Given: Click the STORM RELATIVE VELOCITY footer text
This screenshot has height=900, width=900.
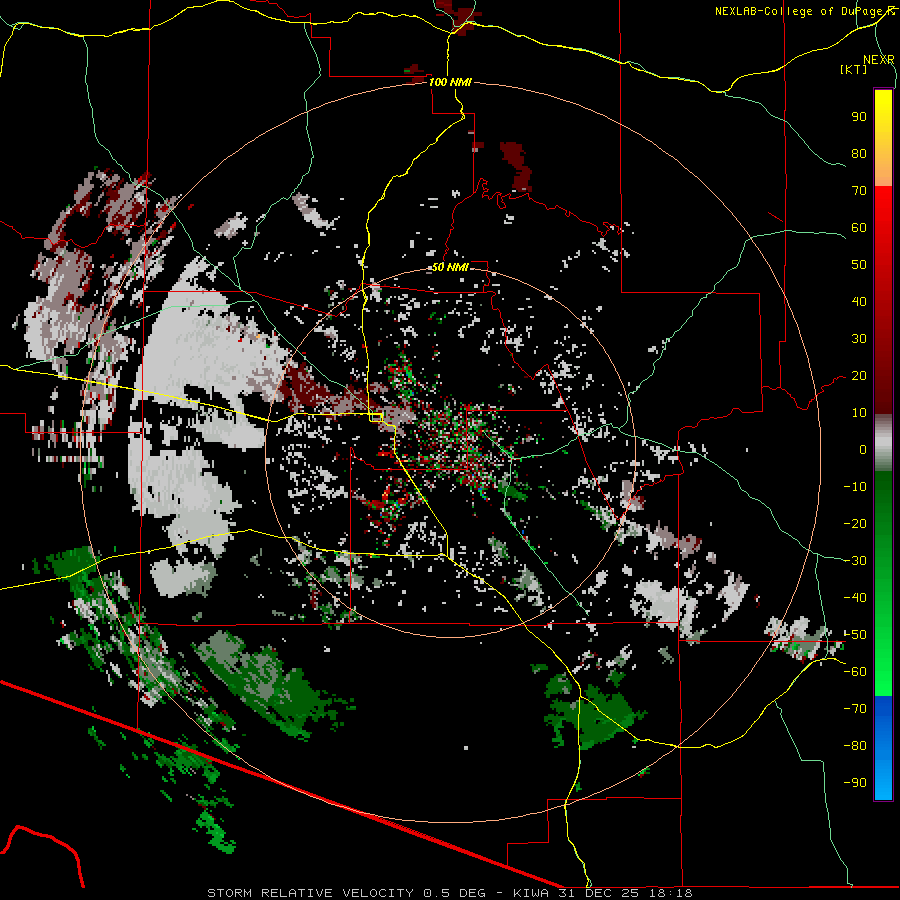Looking at the screenshot, I should click(310, 893).
